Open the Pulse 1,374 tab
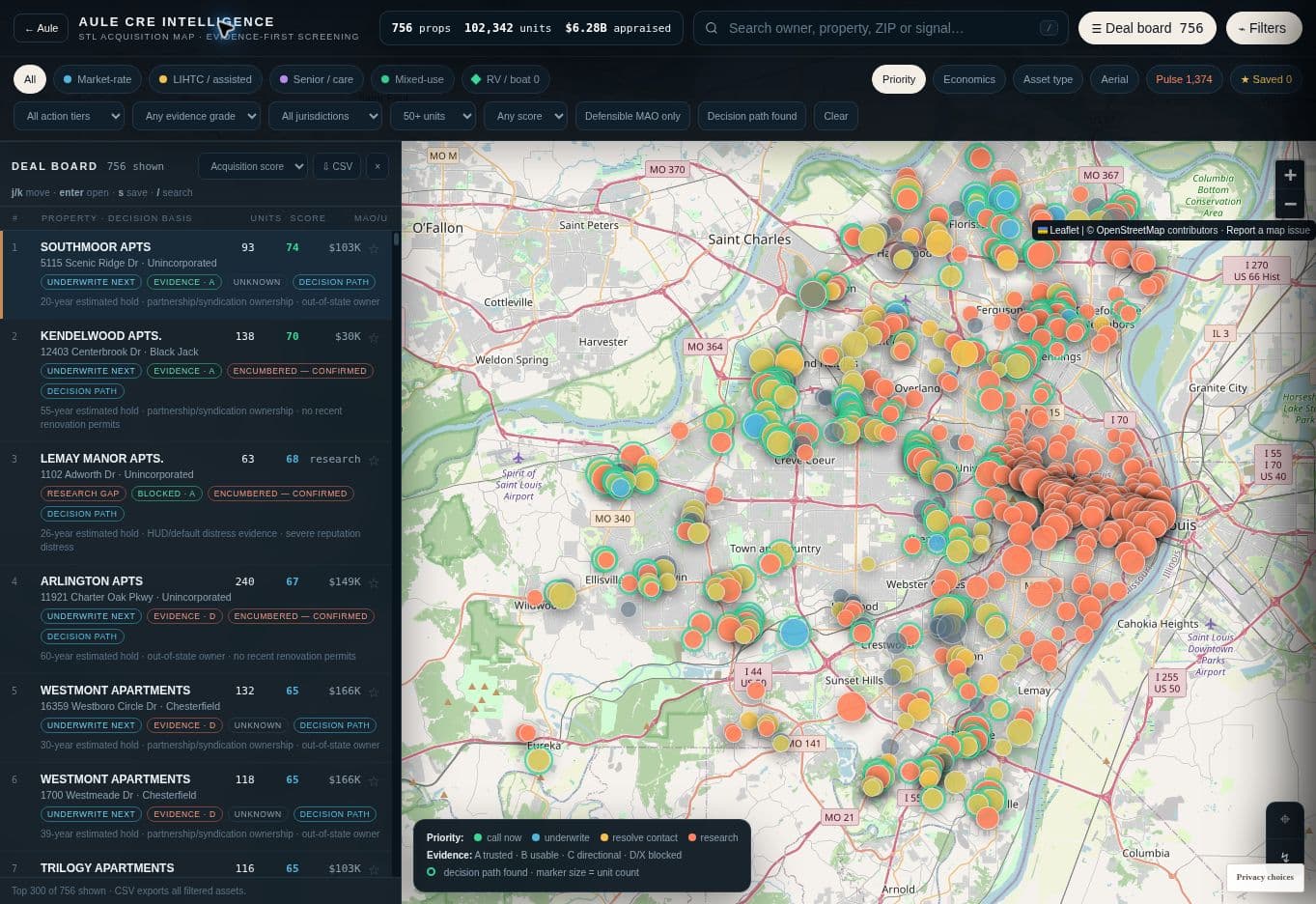Viewport: 1316px width, 904px height. 1184,79
